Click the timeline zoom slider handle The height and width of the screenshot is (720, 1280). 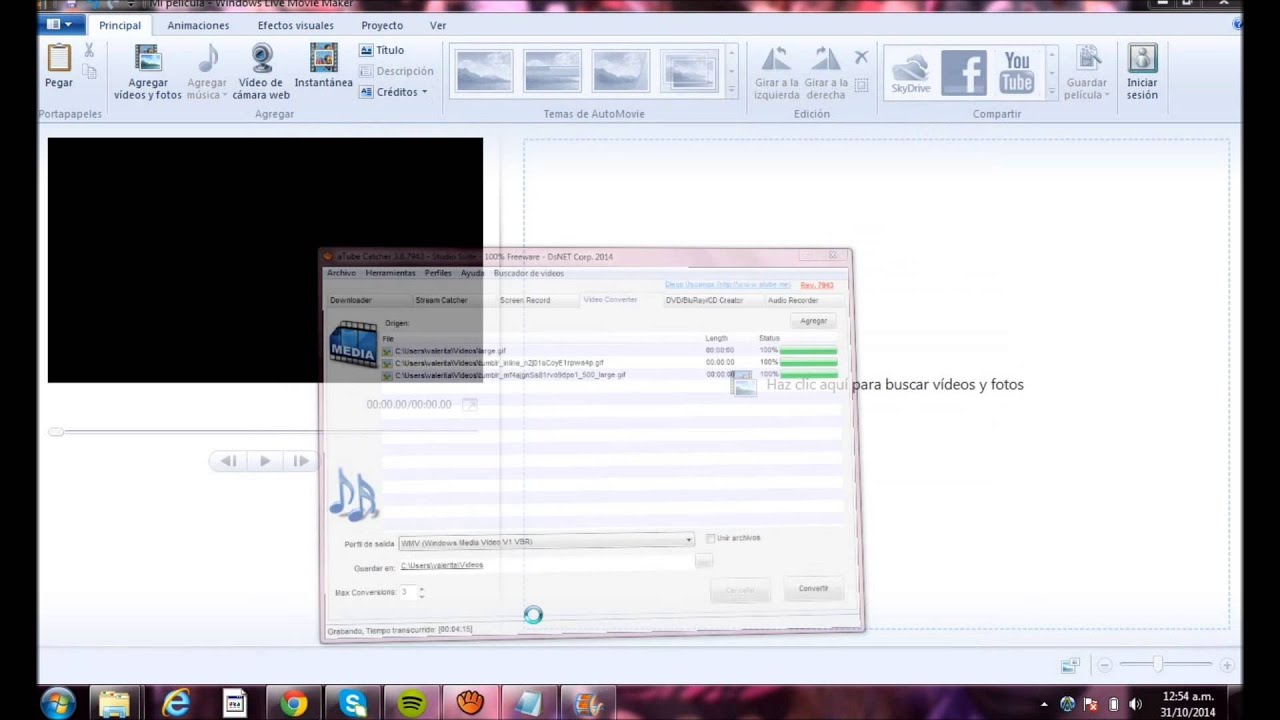1157,664
